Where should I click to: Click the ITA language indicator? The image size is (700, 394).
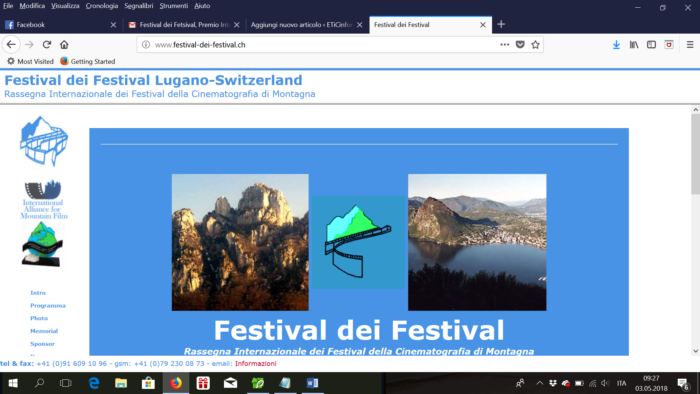click(x=621, y=383)
